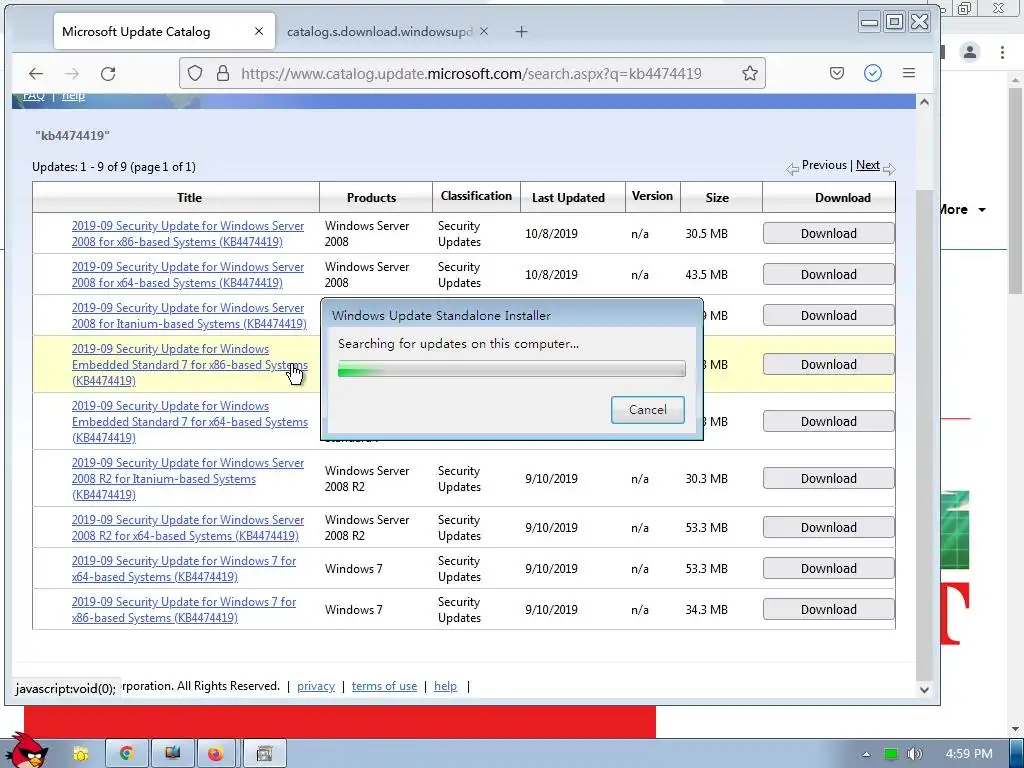Click the page scrollbar up arrow
Screen dimensions: 1024x768
tap(923, 102)
